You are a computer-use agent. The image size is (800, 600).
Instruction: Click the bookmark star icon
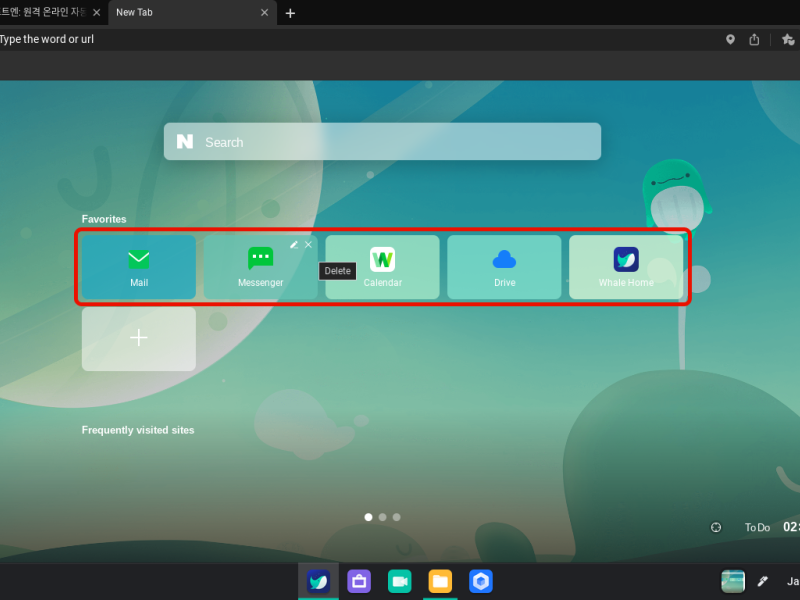tap(788, 39)
